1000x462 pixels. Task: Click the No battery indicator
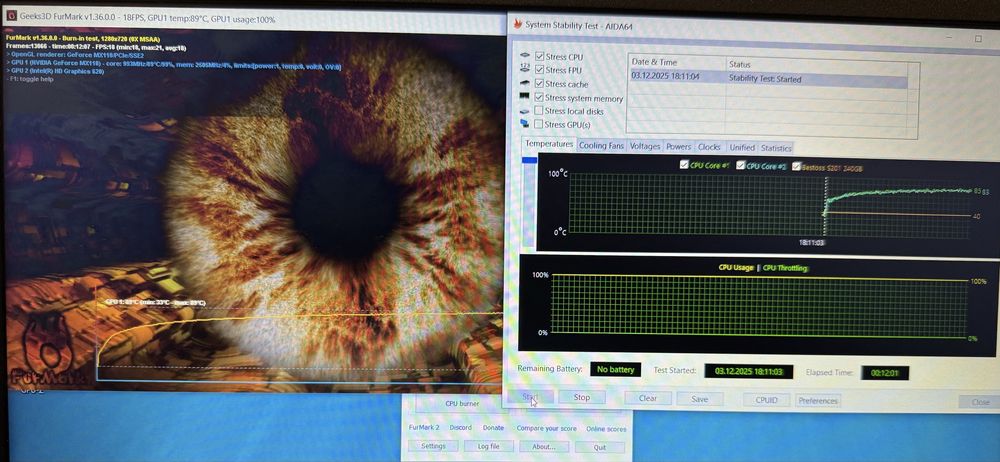pos(615,369)
